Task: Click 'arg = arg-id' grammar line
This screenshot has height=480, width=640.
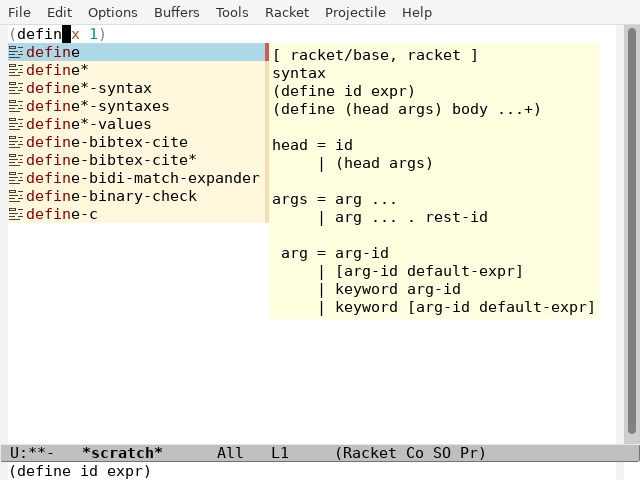Action: point(335,253)
